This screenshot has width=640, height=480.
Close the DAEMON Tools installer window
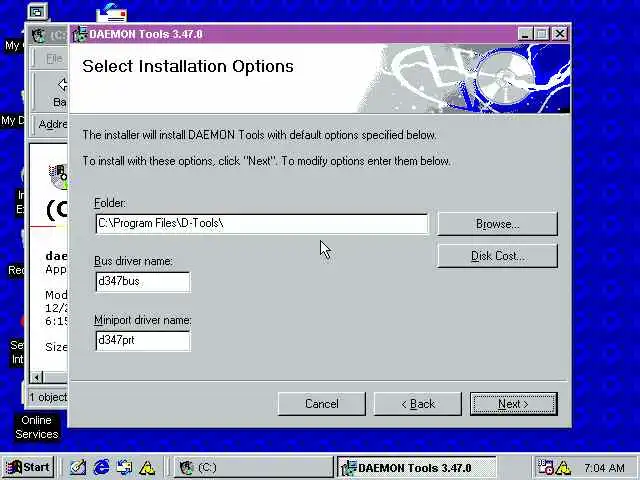pyautogui.click(x=560, y=34)
